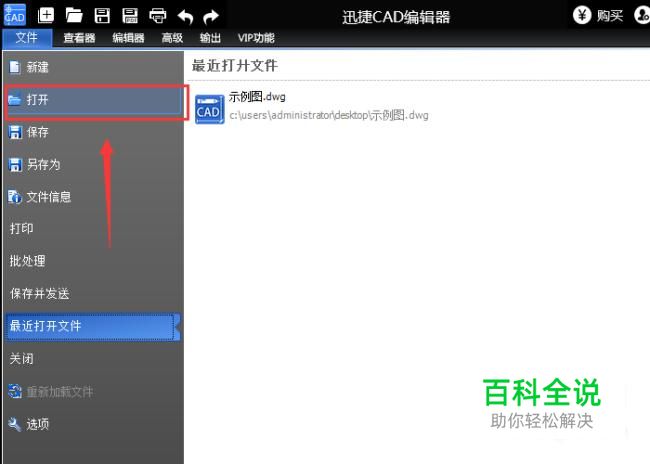This screenshot has height=464, width=650.
Task: Click the save-as disk icon in title bar
Action: [130, 16]
